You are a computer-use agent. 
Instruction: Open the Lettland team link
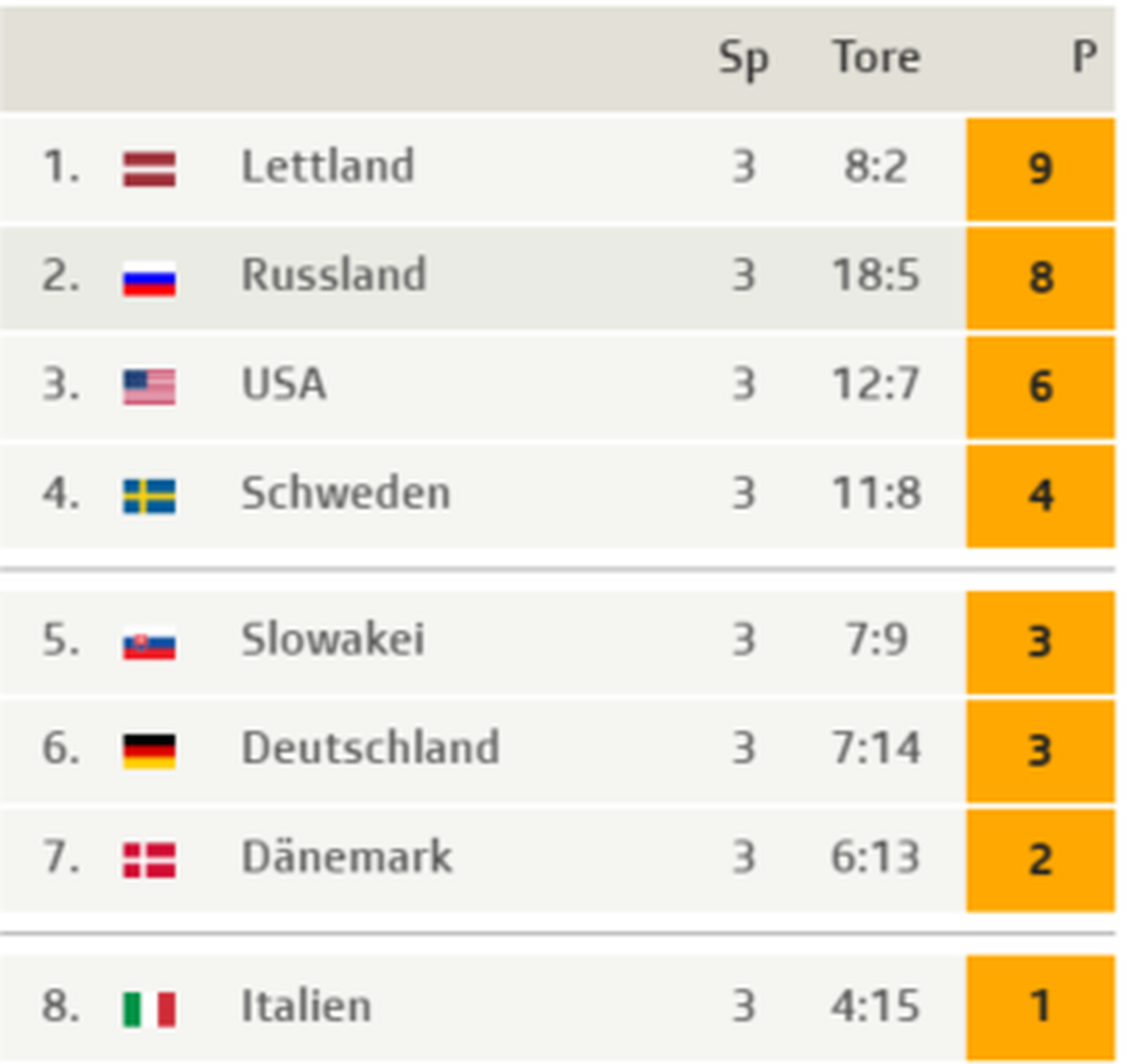tap(328, 167)
